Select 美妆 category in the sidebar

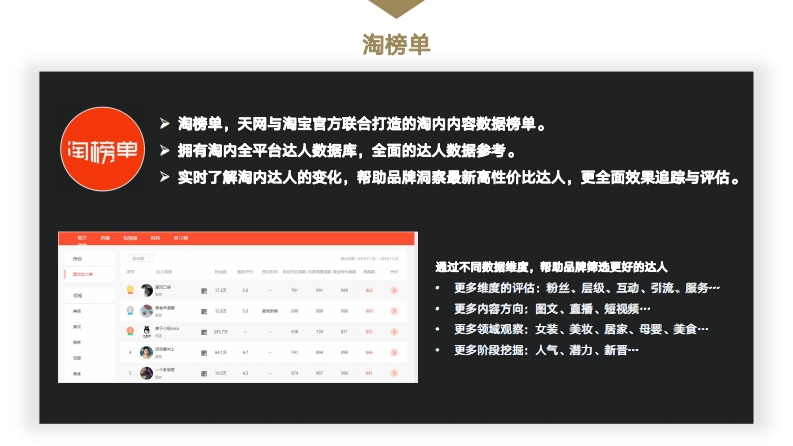point(77,327)
